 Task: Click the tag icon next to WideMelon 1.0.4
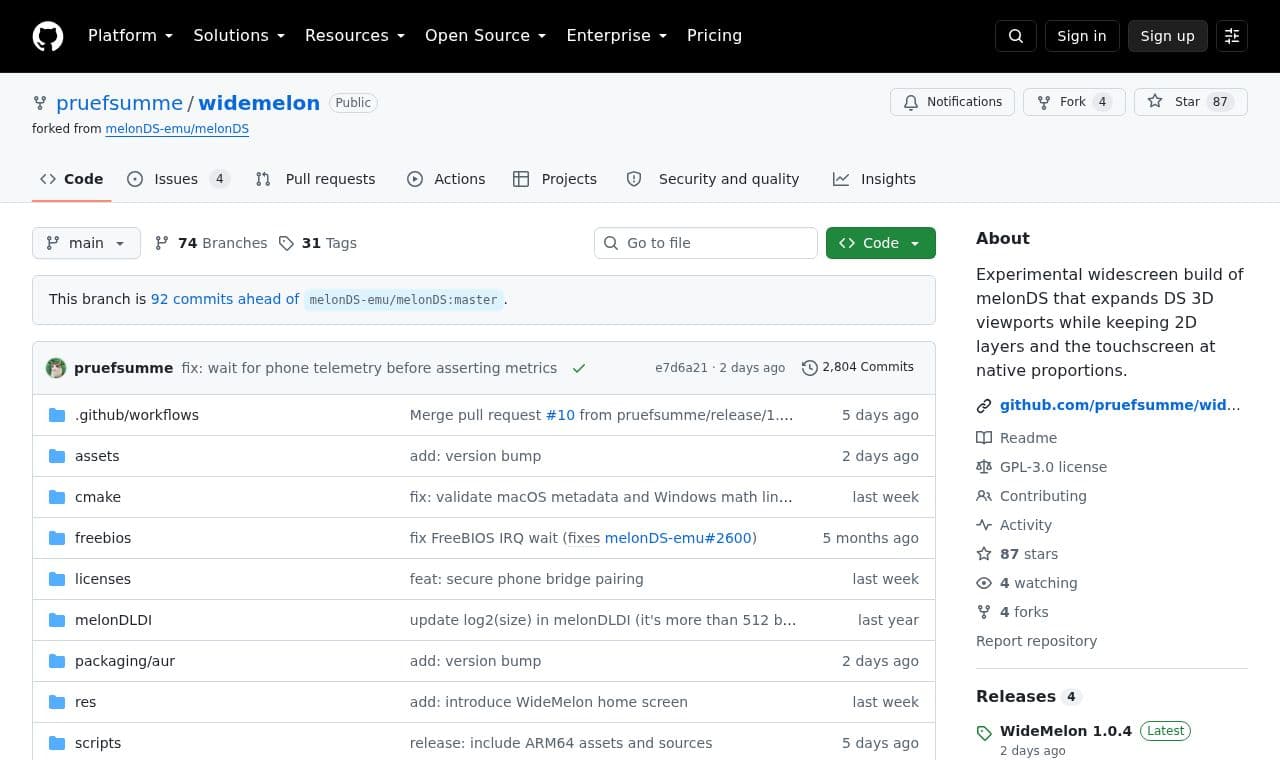(x=984, y=732)
